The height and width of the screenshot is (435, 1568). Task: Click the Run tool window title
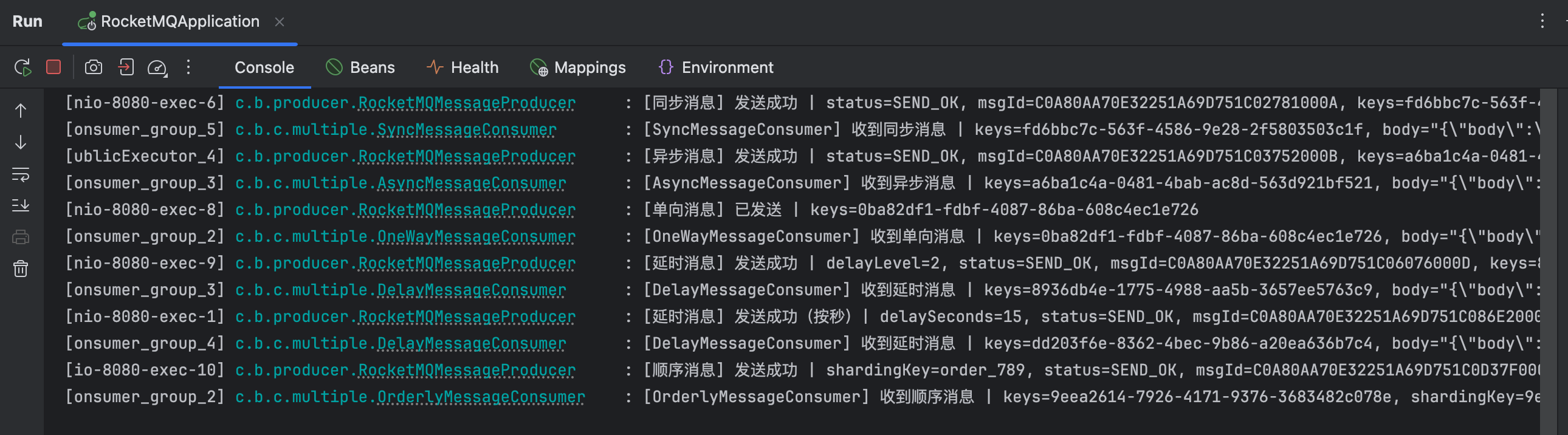27,21
